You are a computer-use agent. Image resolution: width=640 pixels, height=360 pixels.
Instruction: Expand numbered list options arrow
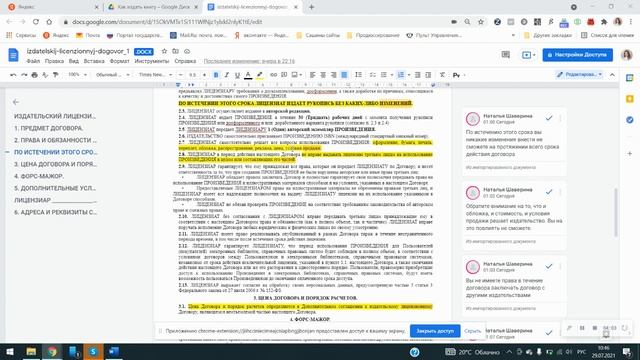(409, 75)
